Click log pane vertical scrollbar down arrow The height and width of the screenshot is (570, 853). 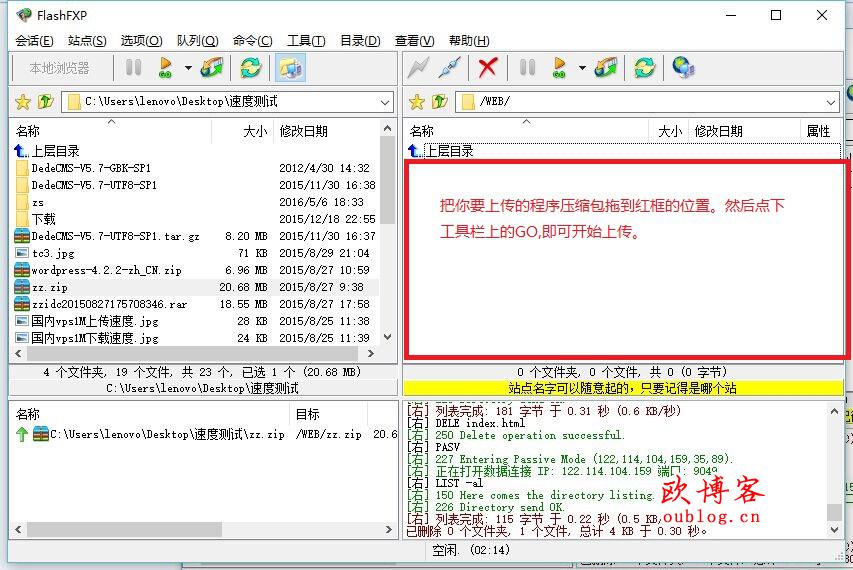click(835, 529)
